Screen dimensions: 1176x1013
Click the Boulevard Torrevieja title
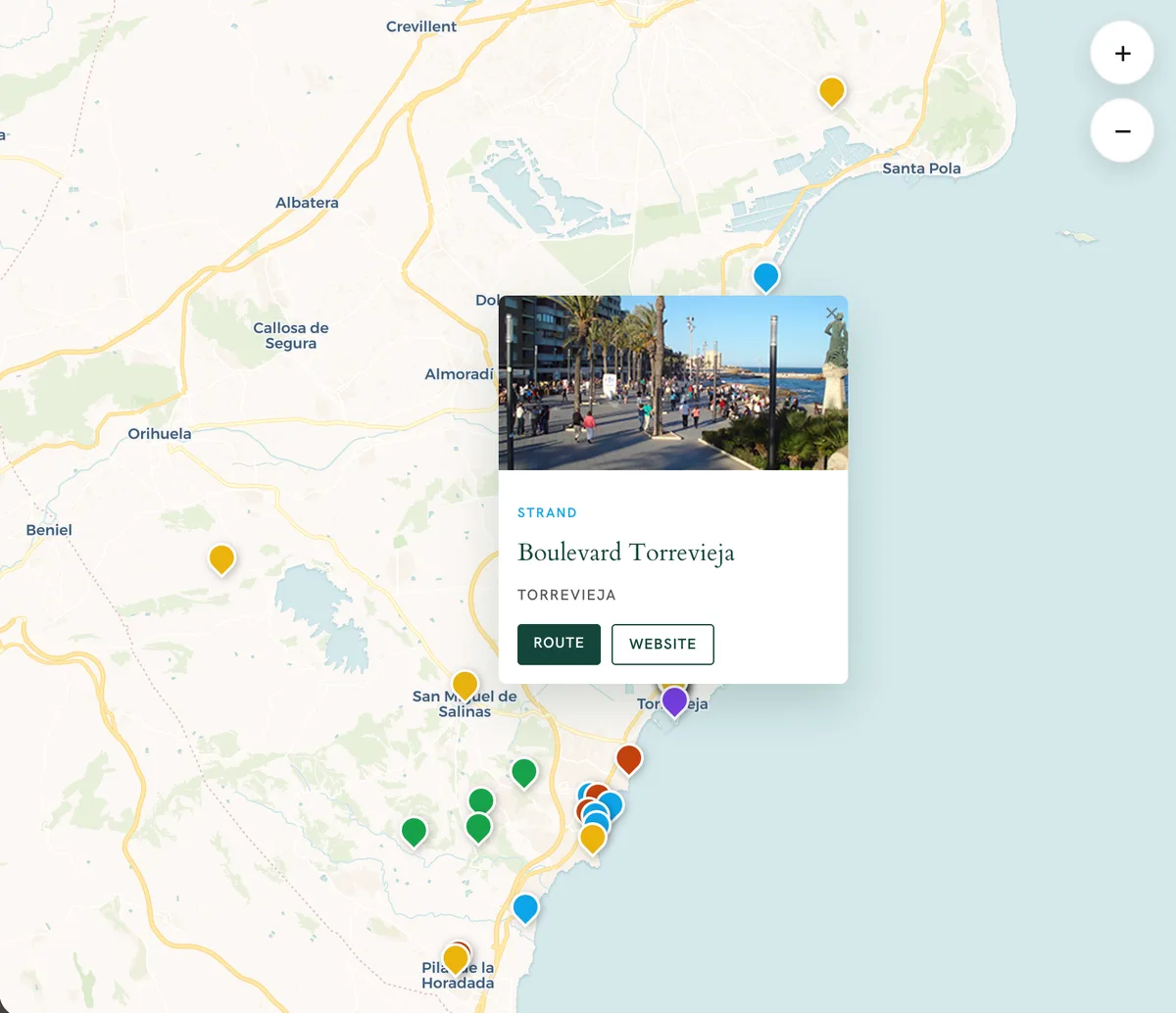tap(626, 553)
